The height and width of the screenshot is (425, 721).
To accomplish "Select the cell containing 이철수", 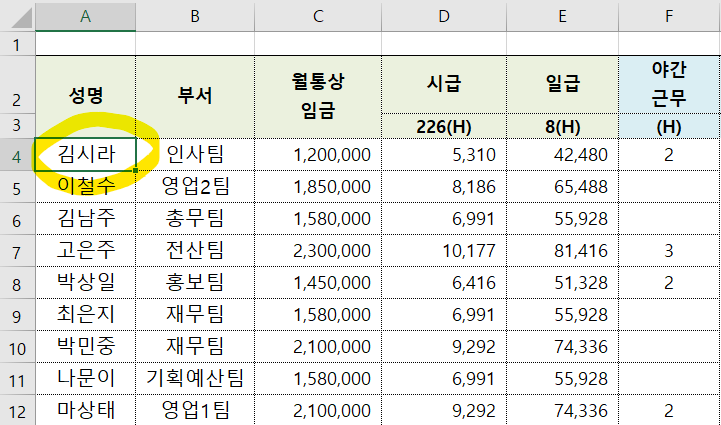I will 86,186.
